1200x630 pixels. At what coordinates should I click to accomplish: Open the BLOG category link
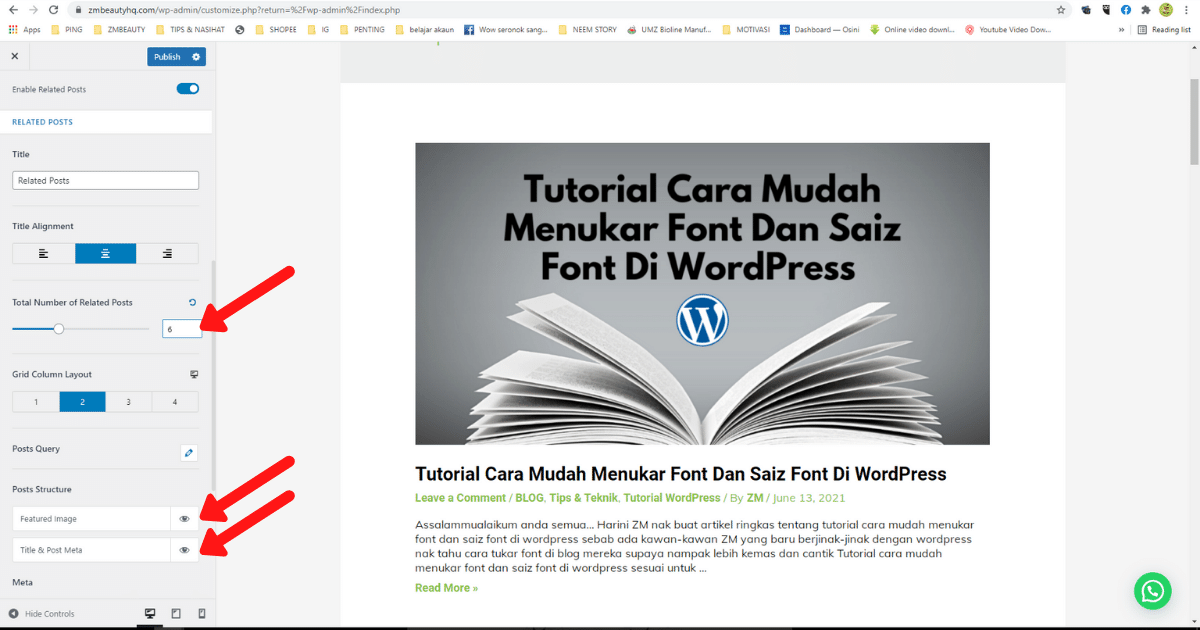pos(529,498)
